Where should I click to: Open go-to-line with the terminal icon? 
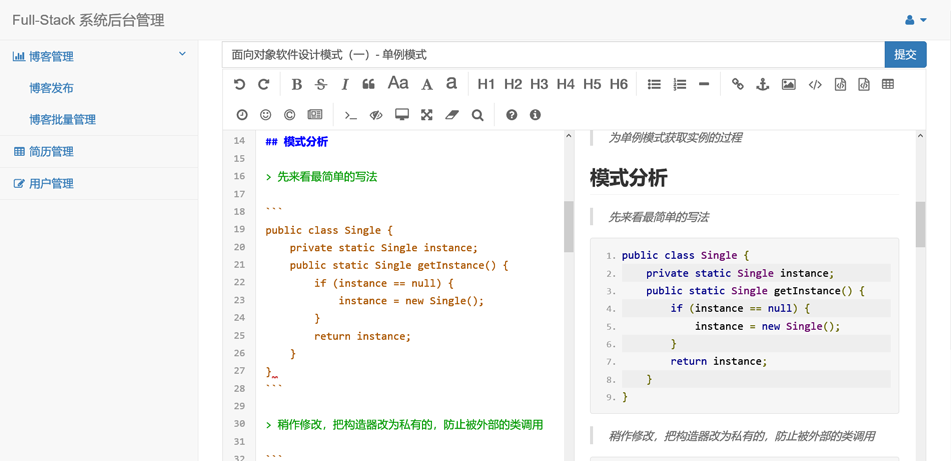click(x=351, y=114)
